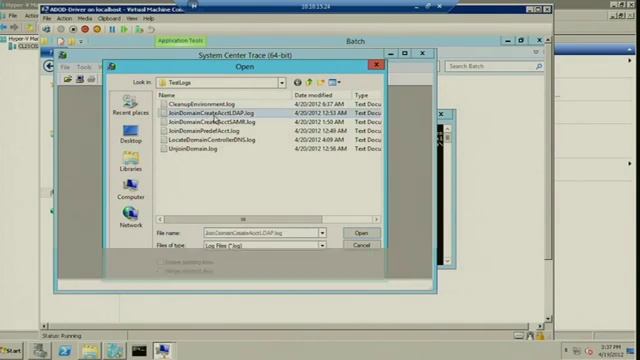
Task: Open Media menu in Virtual Machine Connection
Action: pos(85,19)
